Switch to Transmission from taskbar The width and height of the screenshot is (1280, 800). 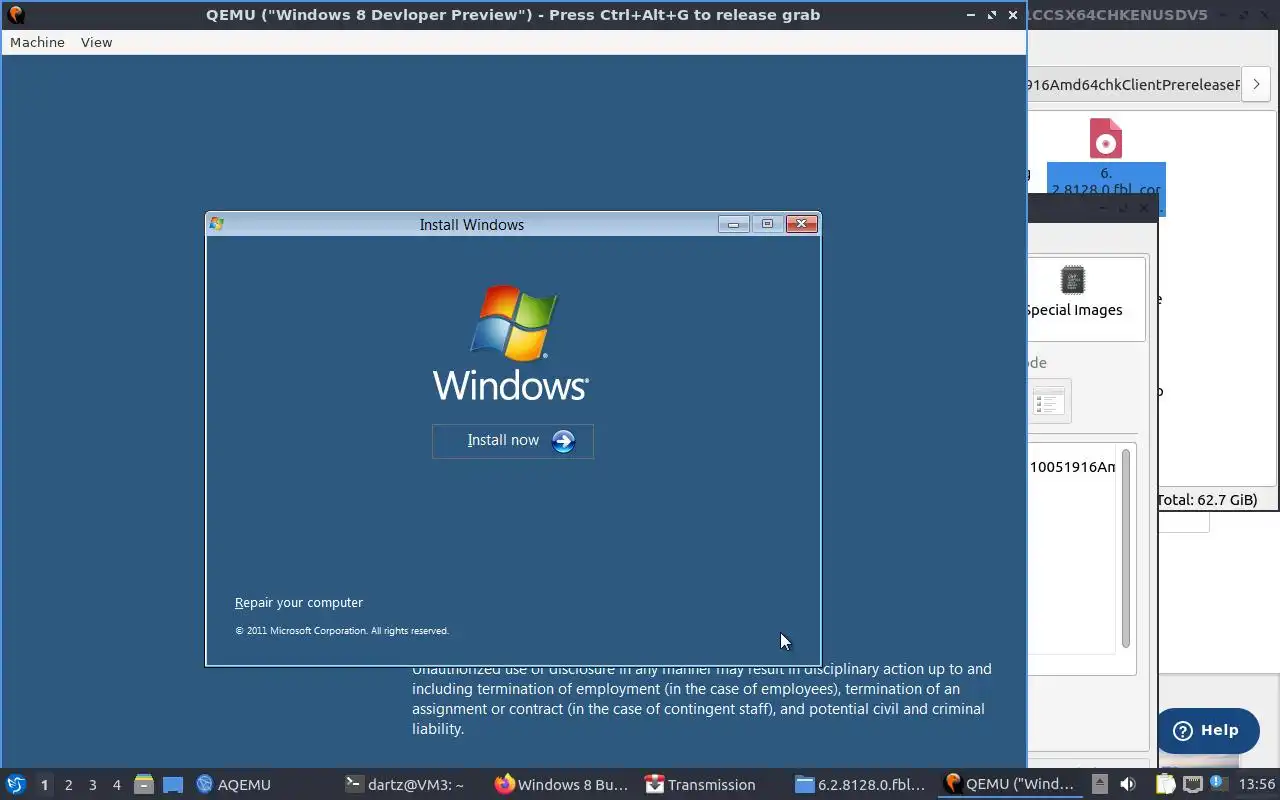coord(701,784)
